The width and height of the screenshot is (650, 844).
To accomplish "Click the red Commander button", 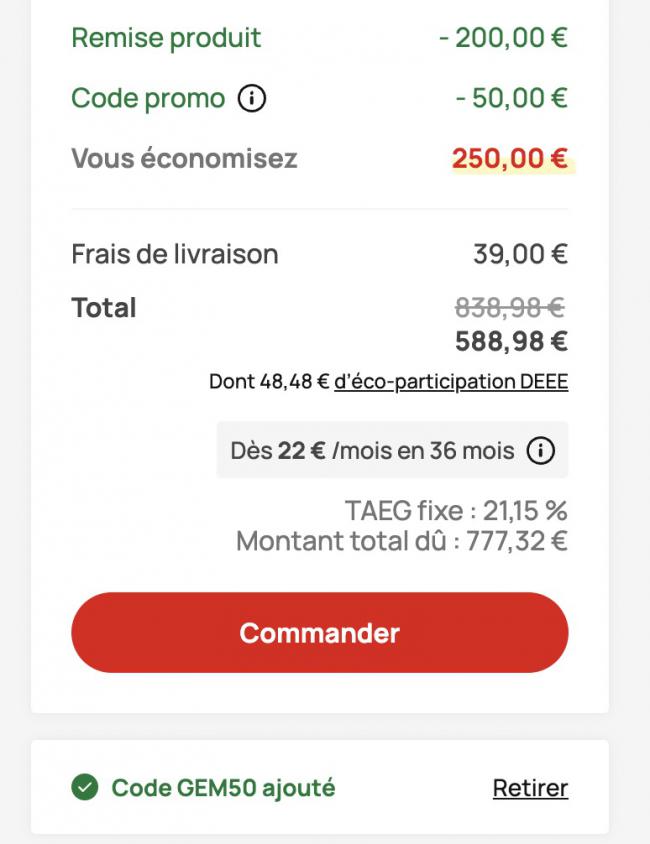I will 320,632.
